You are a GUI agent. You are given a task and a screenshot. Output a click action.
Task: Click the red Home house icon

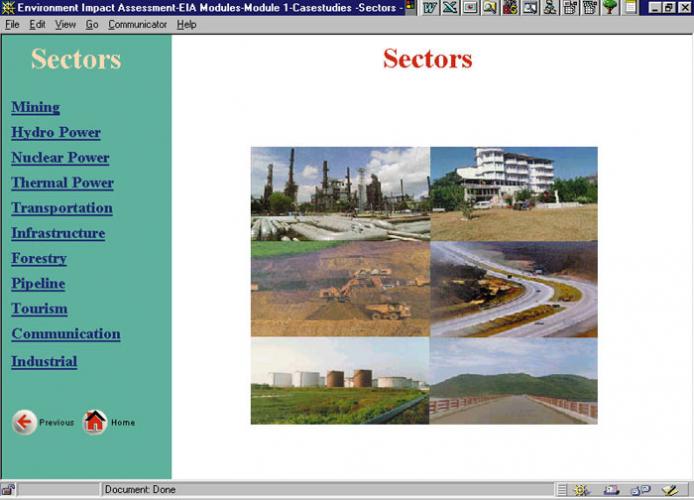pyautogui.click(x=95, y=422)
